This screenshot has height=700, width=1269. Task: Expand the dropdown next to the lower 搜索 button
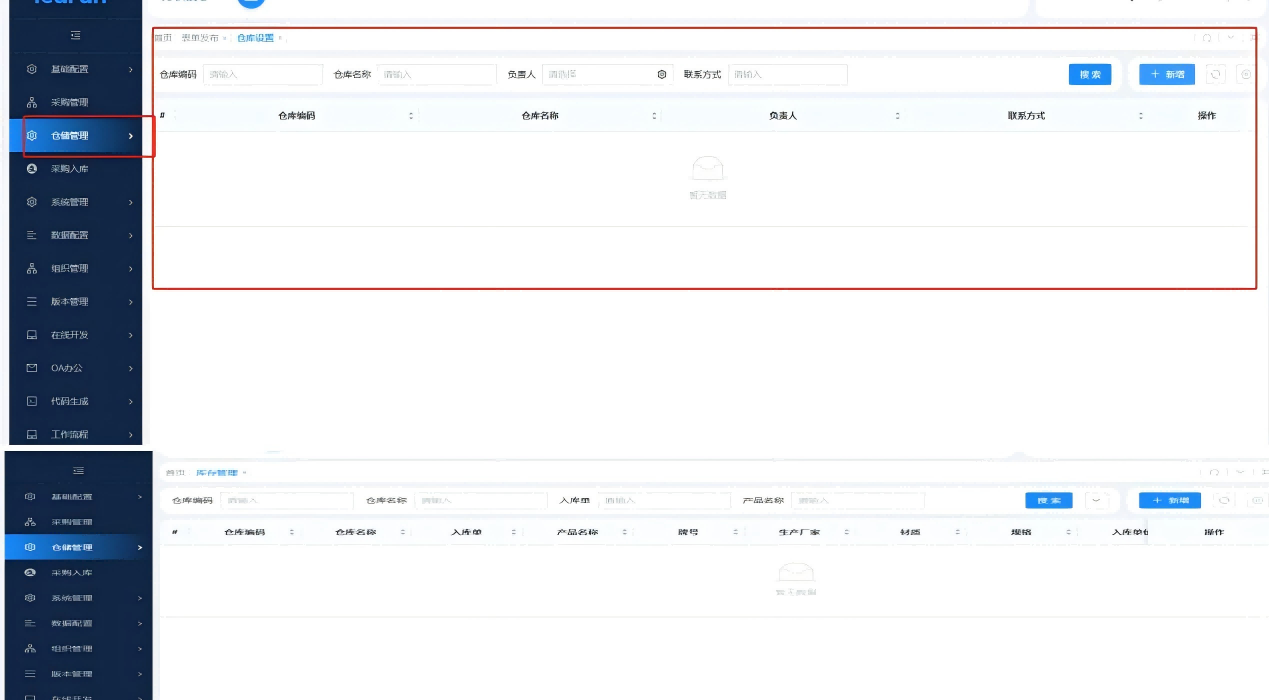coord(1097,500)
